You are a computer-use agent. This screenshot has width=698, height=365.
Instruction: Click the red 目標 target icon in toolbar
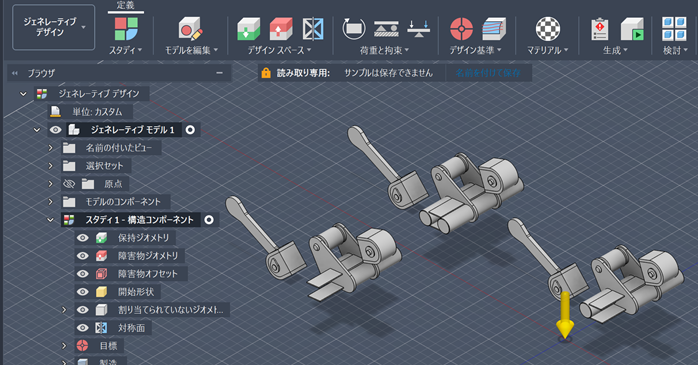461,29
